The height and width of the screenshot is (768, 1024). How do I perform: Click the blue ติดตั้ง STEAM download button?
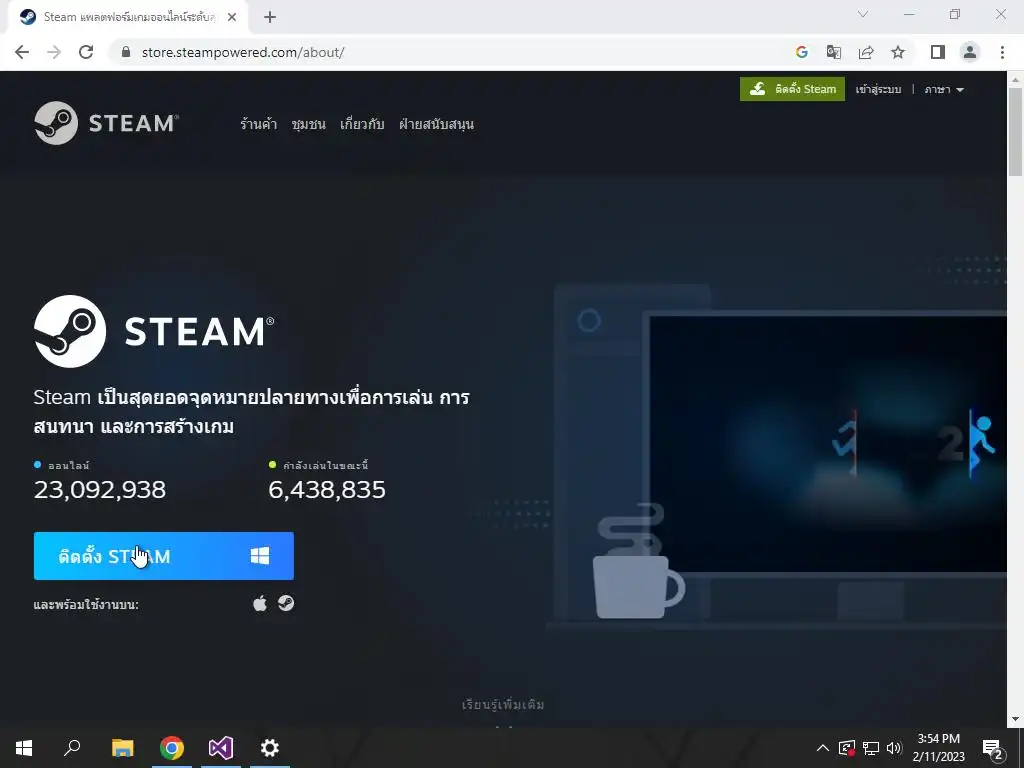click(x=164, y=556)
